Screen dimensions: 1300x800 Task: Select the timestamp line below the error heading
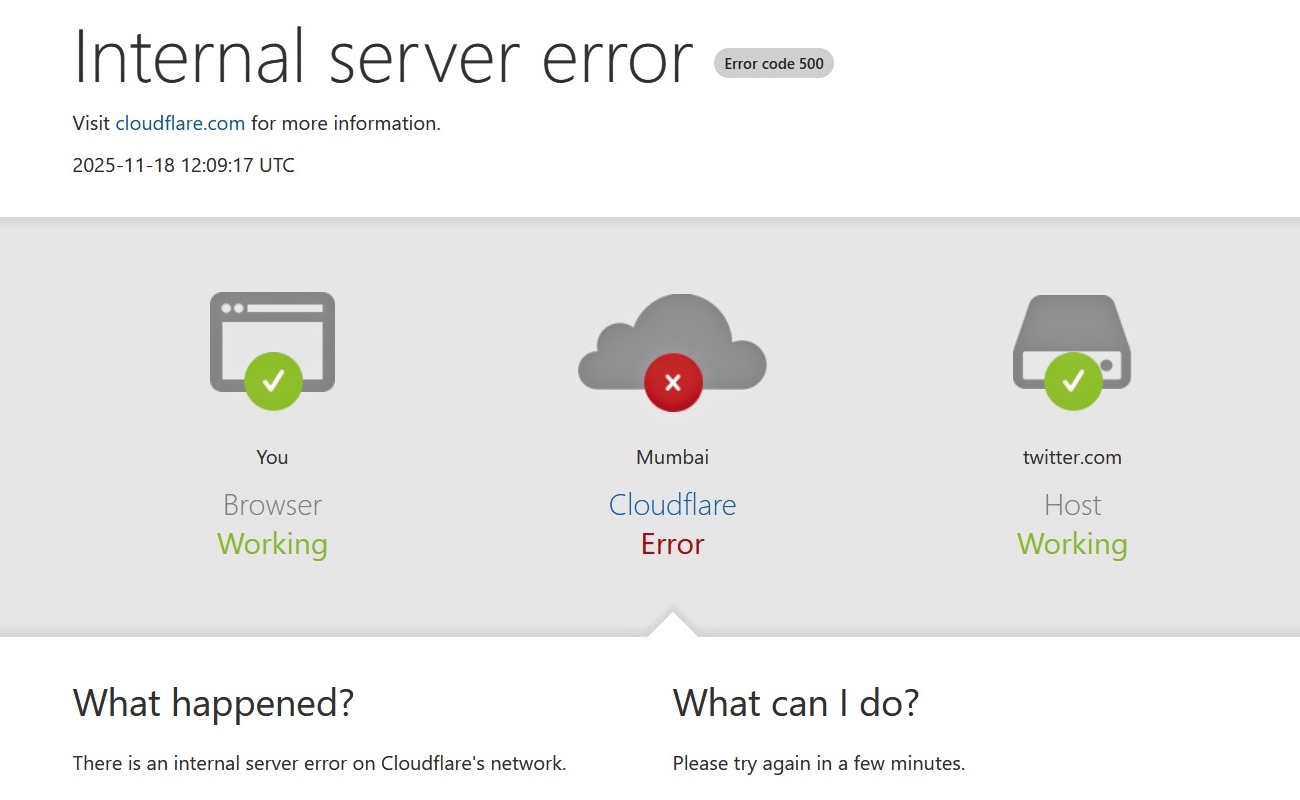tap(183, 165)
